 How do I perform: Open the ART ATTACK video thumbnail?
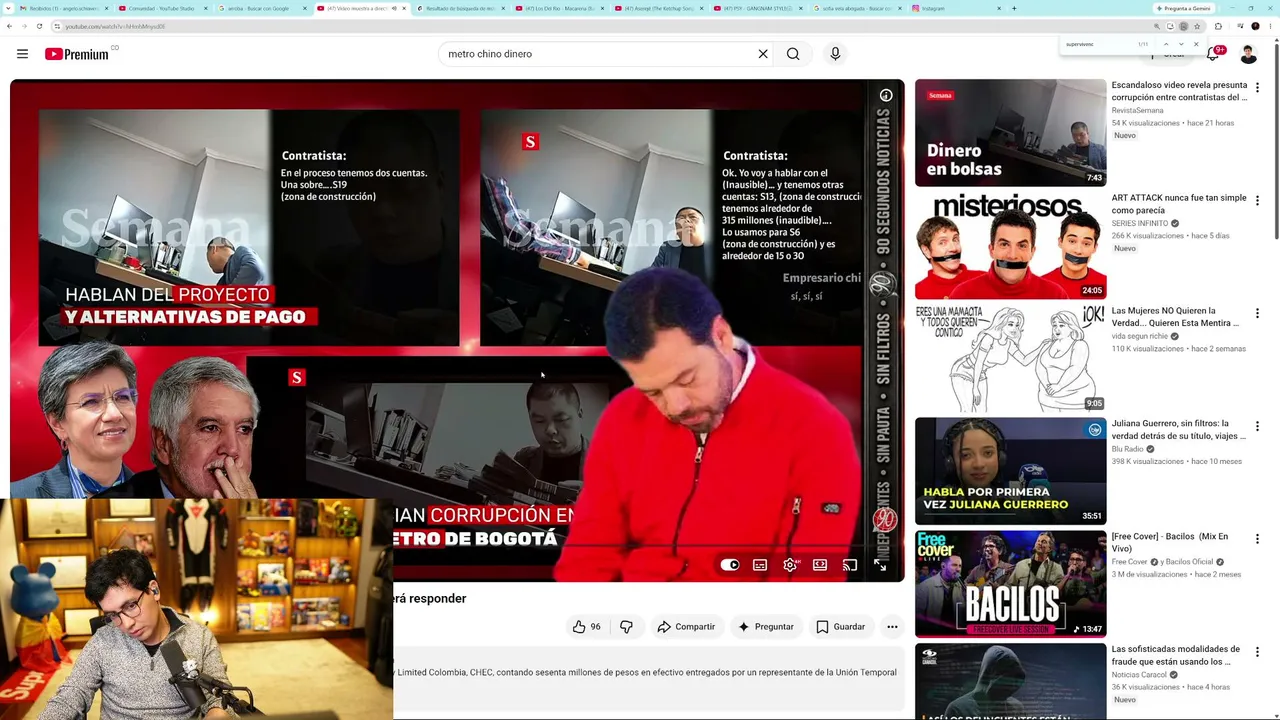pos(1010,246)
